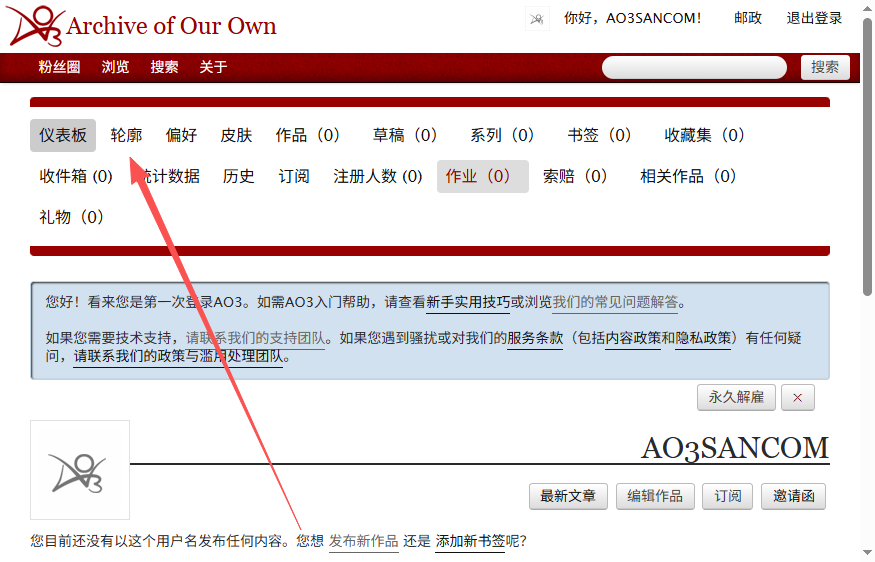
Task: Open the 历史 history tab
Action: click(238, 176)
